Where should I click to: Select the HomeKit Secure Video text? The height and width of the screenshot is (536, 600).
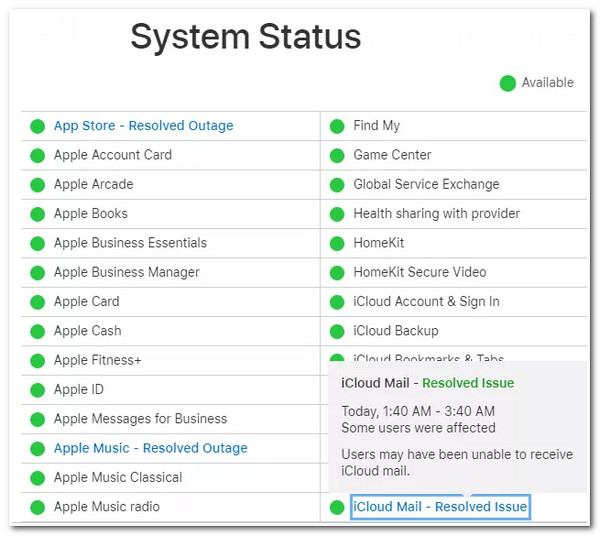[x=420, y=272]
